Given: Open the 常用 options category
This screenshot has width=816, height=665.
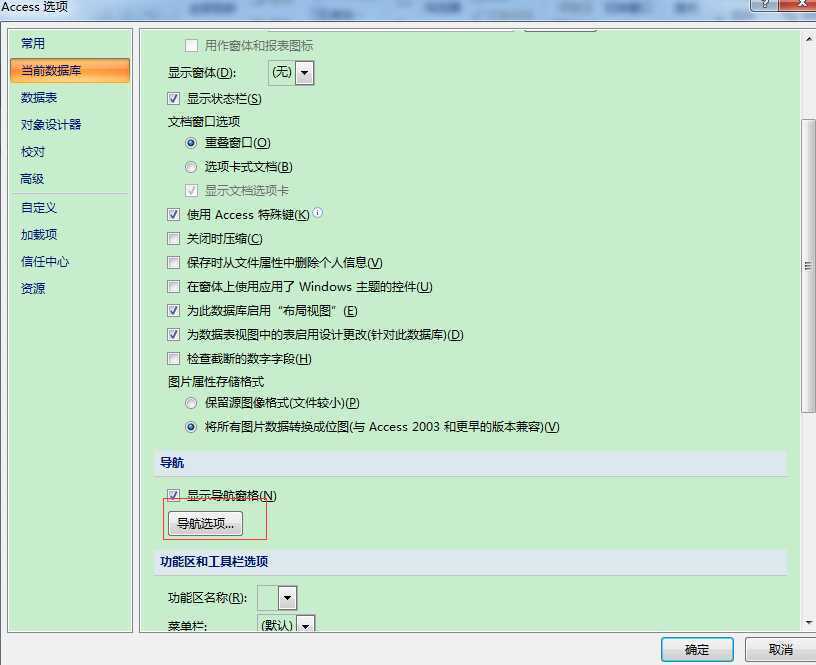Looking at the screenshot, I should point(33,43).
